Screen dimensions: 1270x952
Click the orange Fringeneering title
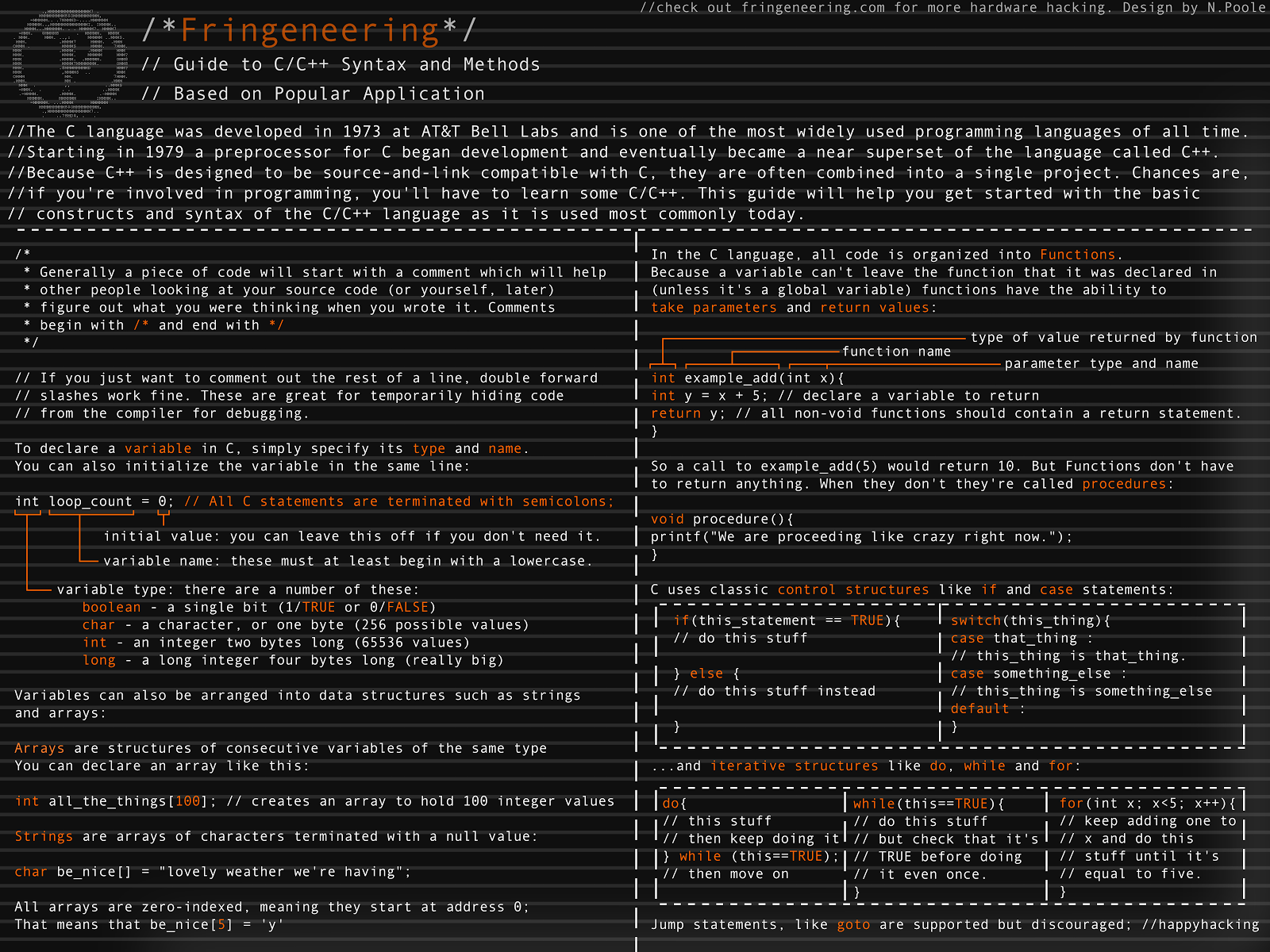(x=310, y=31)
